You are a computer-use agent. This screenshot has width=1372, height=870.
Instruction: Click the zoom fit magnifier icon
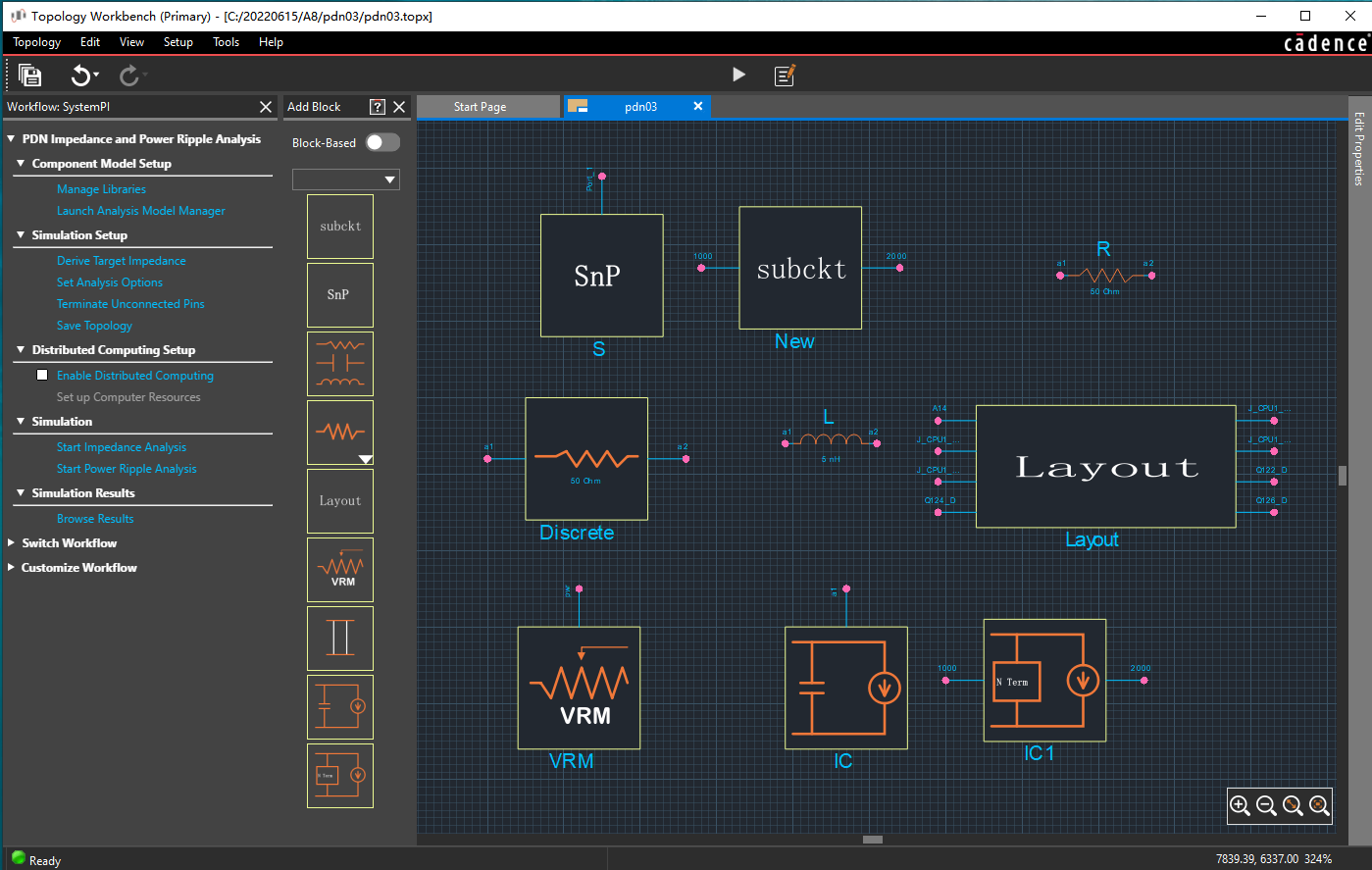click(1320, 805)
